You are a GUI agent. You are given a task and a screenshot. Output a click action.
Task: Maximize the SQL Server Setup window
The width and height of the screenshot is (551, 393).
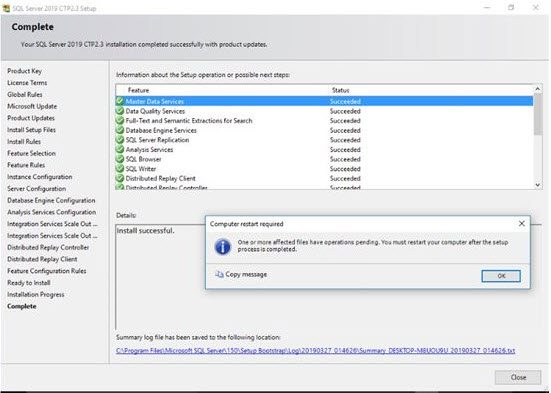[x=511, y=7]
